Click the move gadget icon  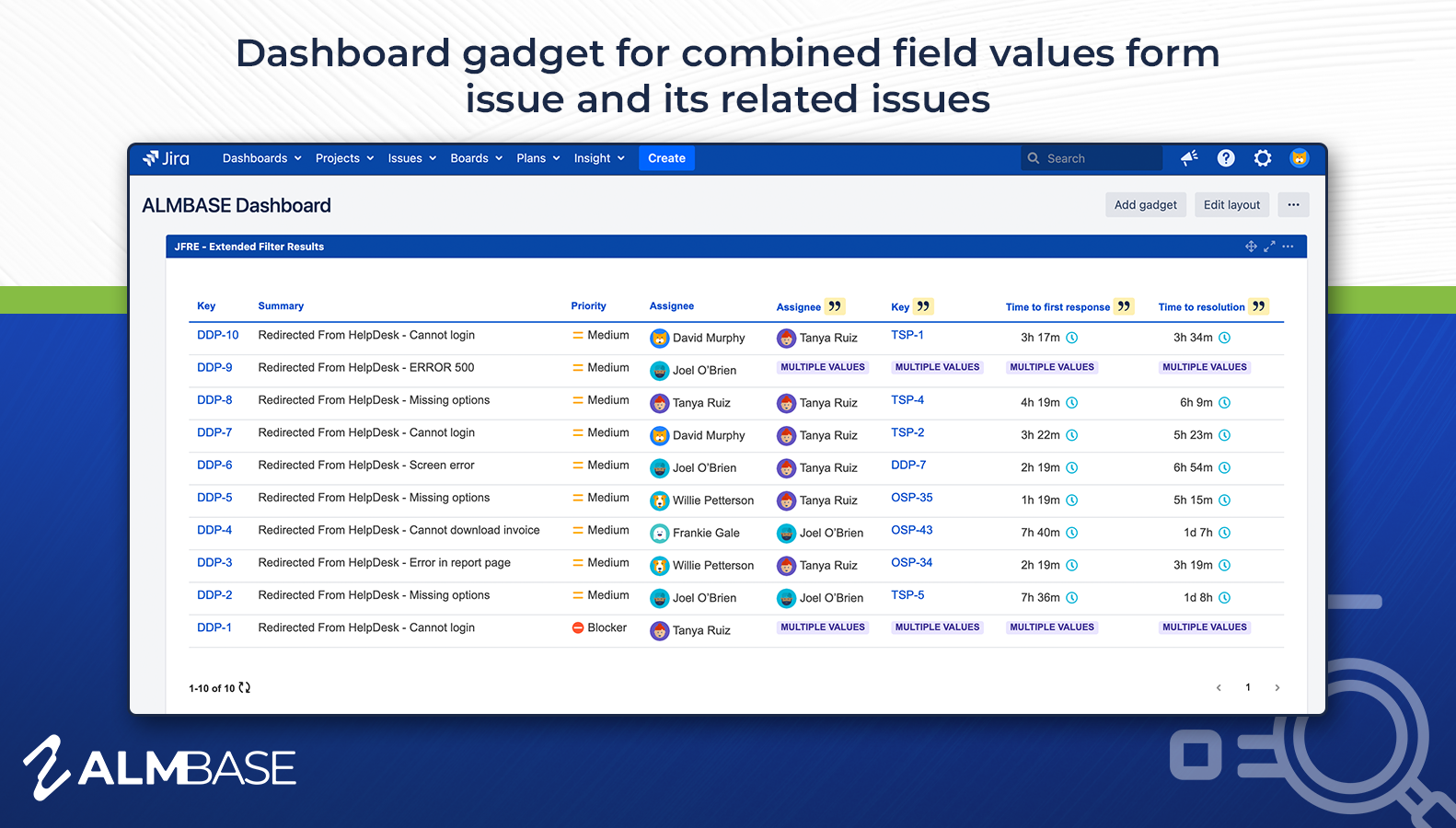(1251, 247)
